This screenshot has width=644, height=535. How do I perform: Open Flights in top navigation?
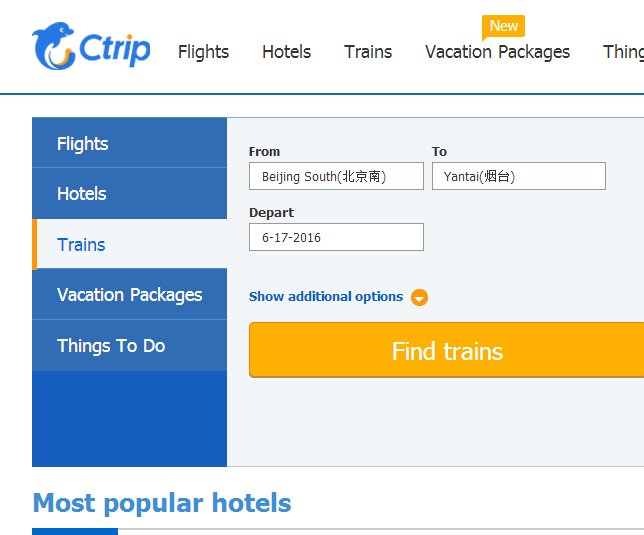pos(203,52)
